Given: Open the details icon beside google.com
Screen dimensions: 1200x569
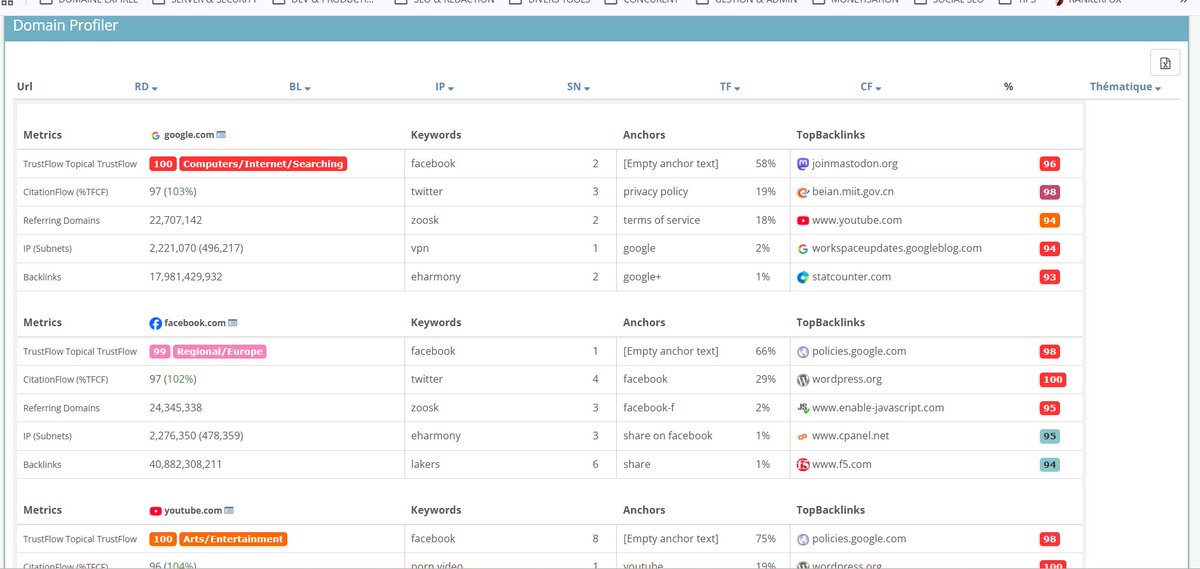Looking at the screenshot, I should click(x=221, y=135).
